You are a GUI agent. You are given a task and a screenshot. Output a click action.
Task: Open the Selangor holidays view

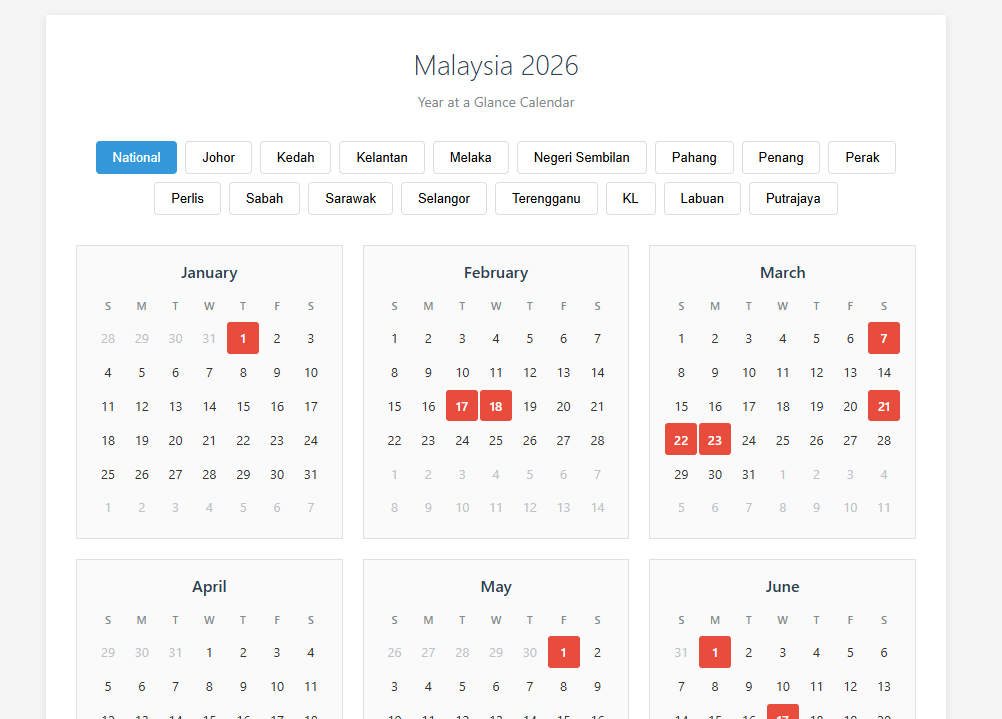[443, 198]
